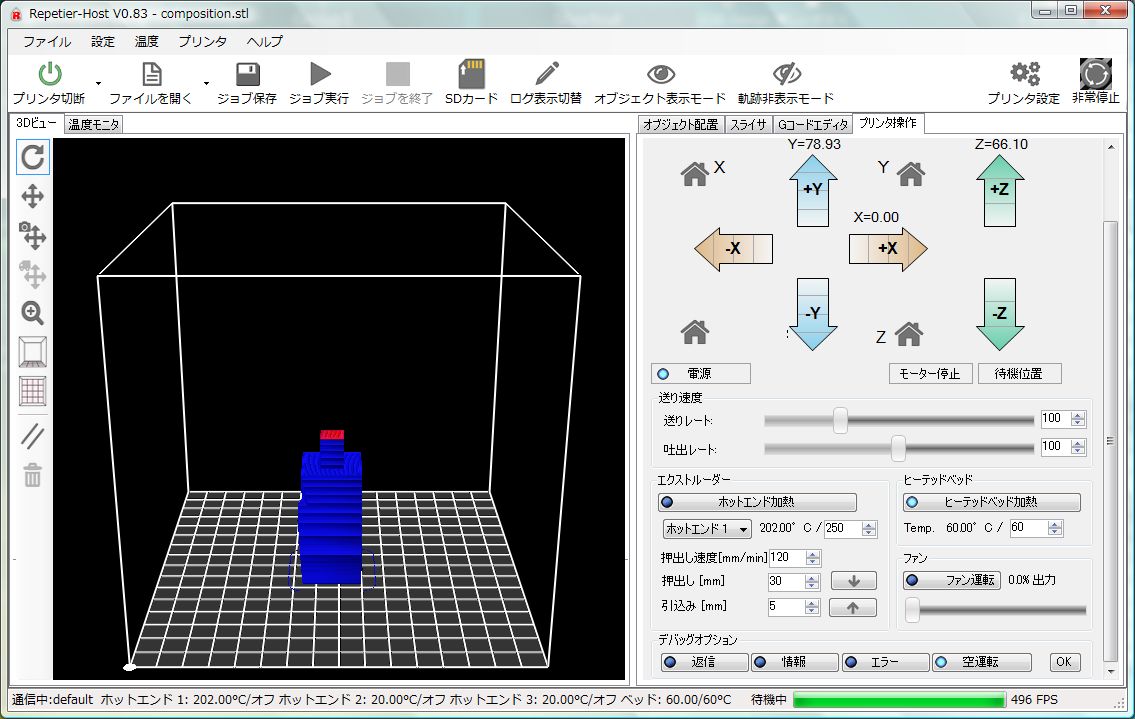The height and width of the screenshot is (719, 1135).
Task: Open the プリンタ menu
Action: click(203, 41)
